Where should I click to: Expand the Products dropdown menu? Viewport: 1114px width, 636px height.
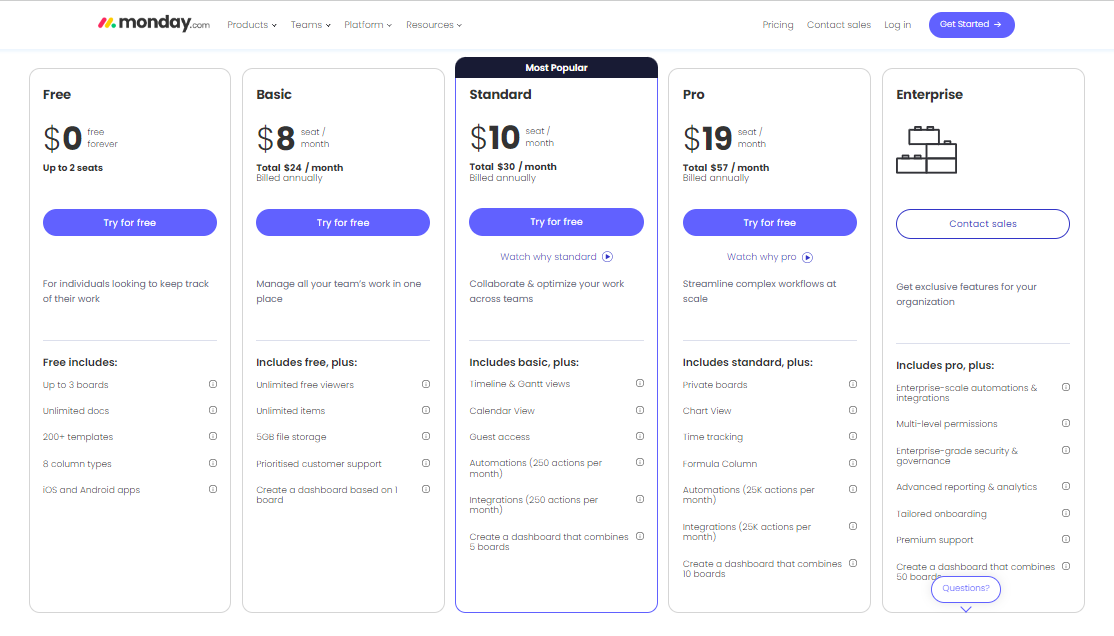click(x=252, y=25)
